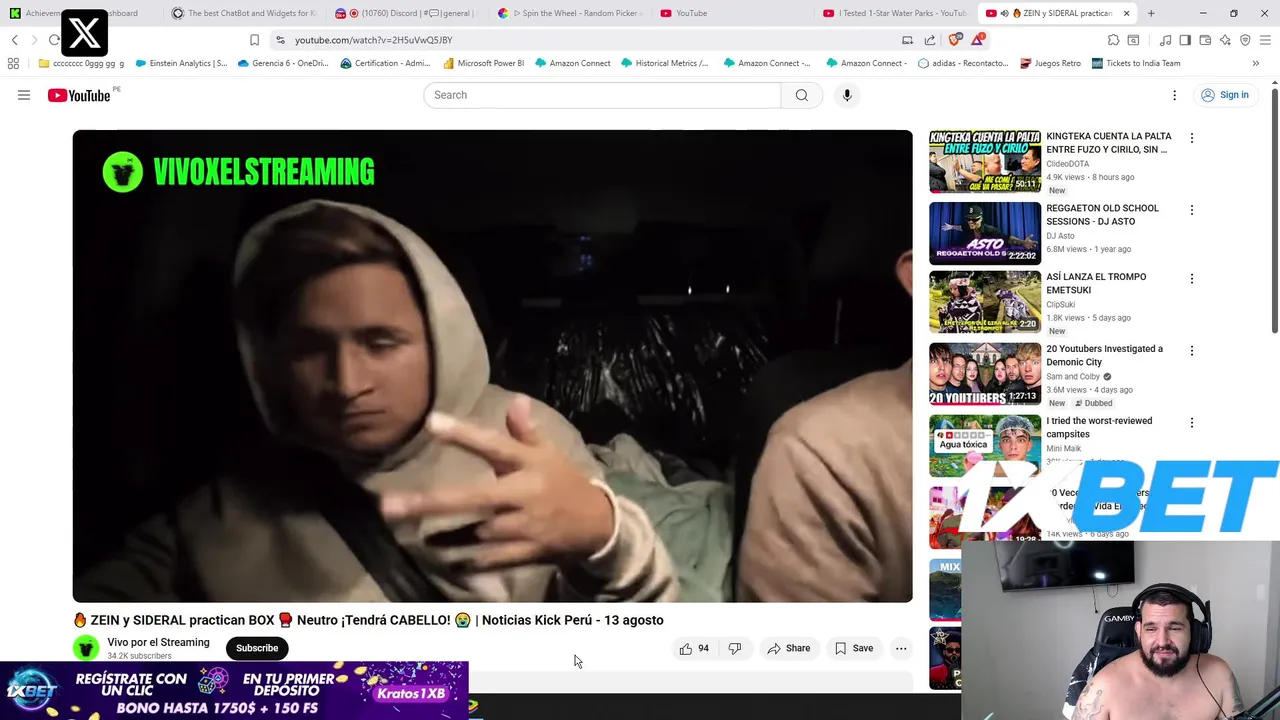Viewport: 1280px width, 720px height.
Task: Save the video to a playlist
Action: [854, 648]
